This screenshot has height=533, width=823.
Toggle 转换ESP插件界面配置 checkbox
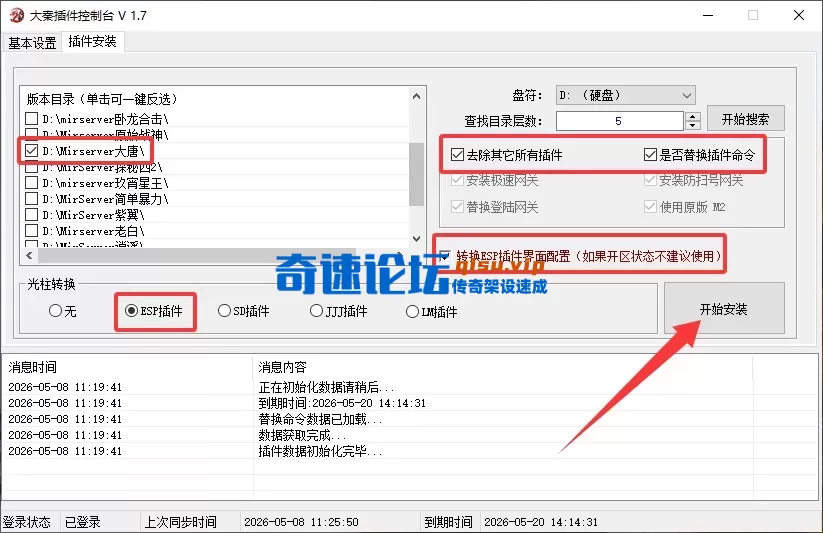(x=445, y=256)
